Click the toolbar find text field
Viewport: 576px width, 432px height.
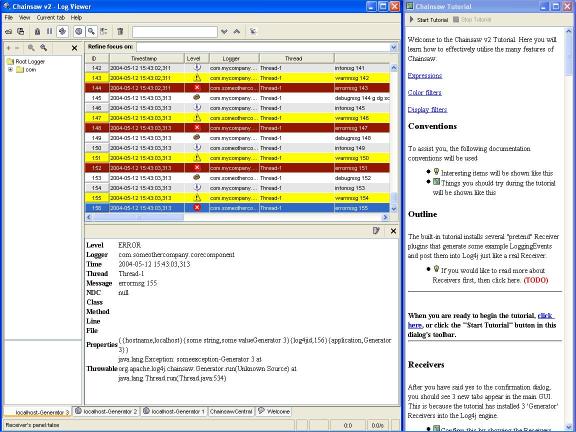click(x=174, y=32)
